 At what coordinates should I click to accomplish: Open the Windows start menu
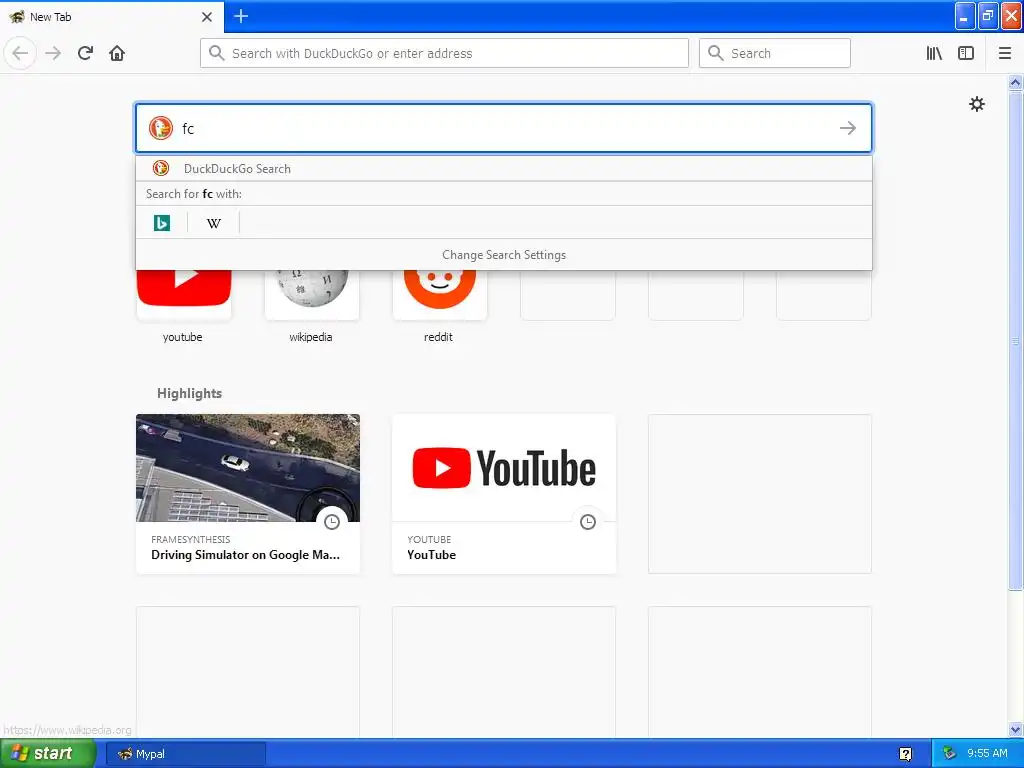[x=47, y=753]
